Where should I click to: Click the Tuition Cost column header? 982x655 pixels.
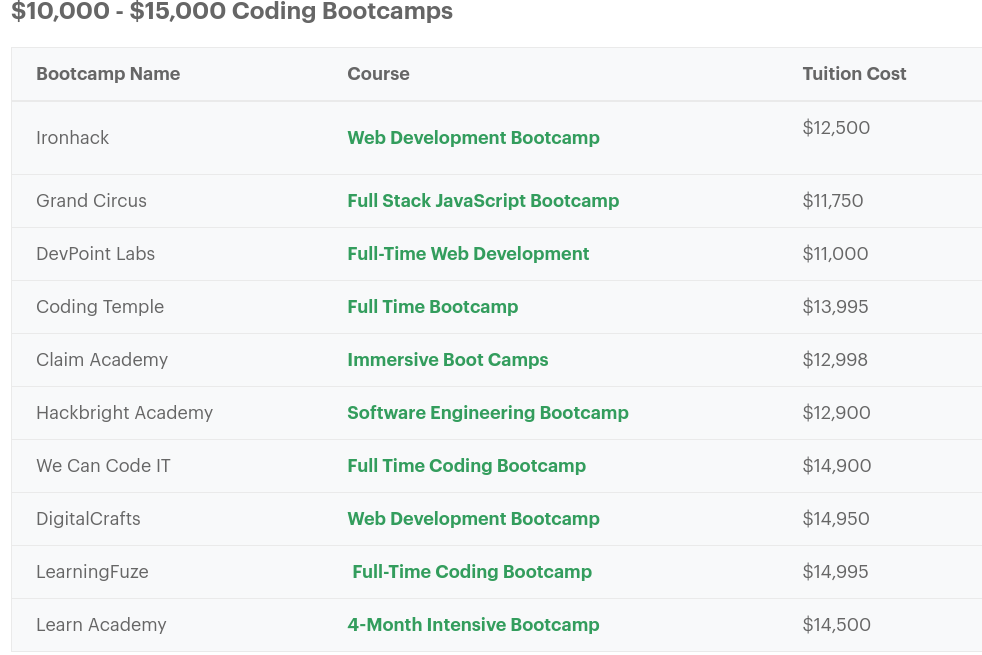pos(854,74)
